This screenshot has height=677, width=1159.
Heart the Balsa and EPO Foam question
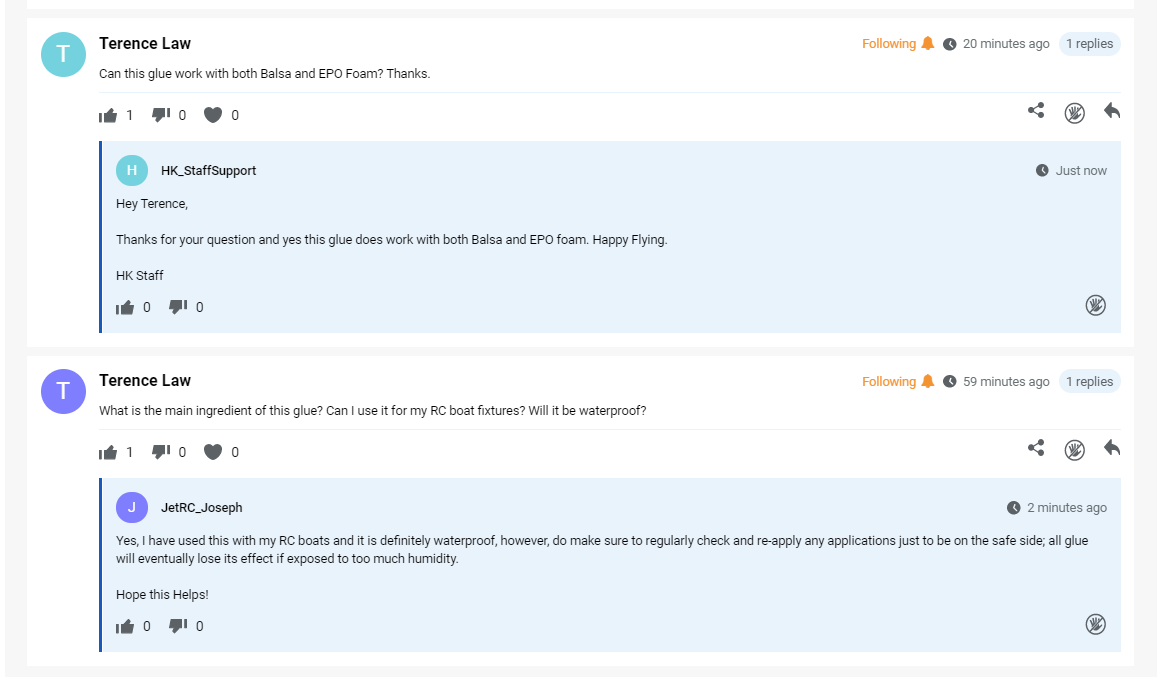point(213,115)
